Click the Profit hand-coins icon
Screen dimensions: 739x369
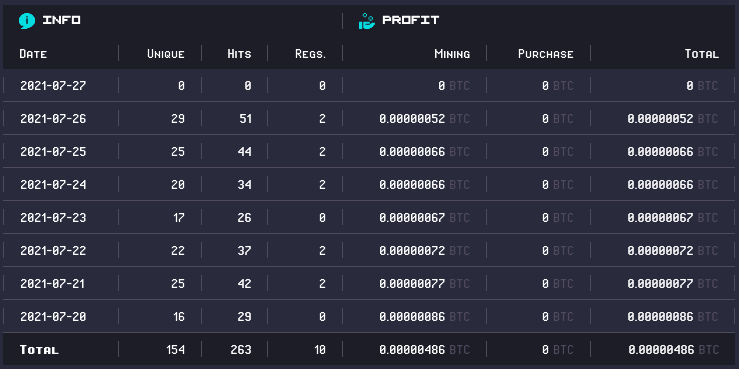367,21
